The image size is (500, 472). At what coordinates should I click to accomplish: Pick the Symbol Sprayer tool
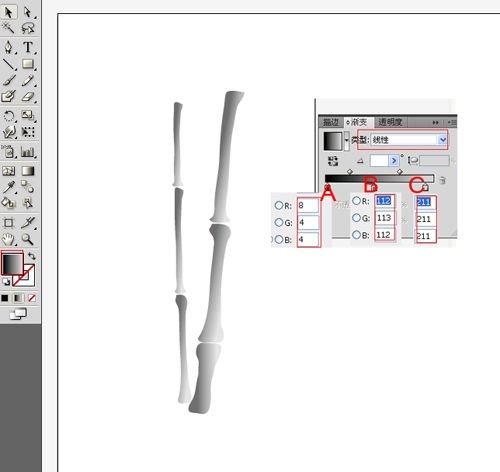(x=8, y=152)
